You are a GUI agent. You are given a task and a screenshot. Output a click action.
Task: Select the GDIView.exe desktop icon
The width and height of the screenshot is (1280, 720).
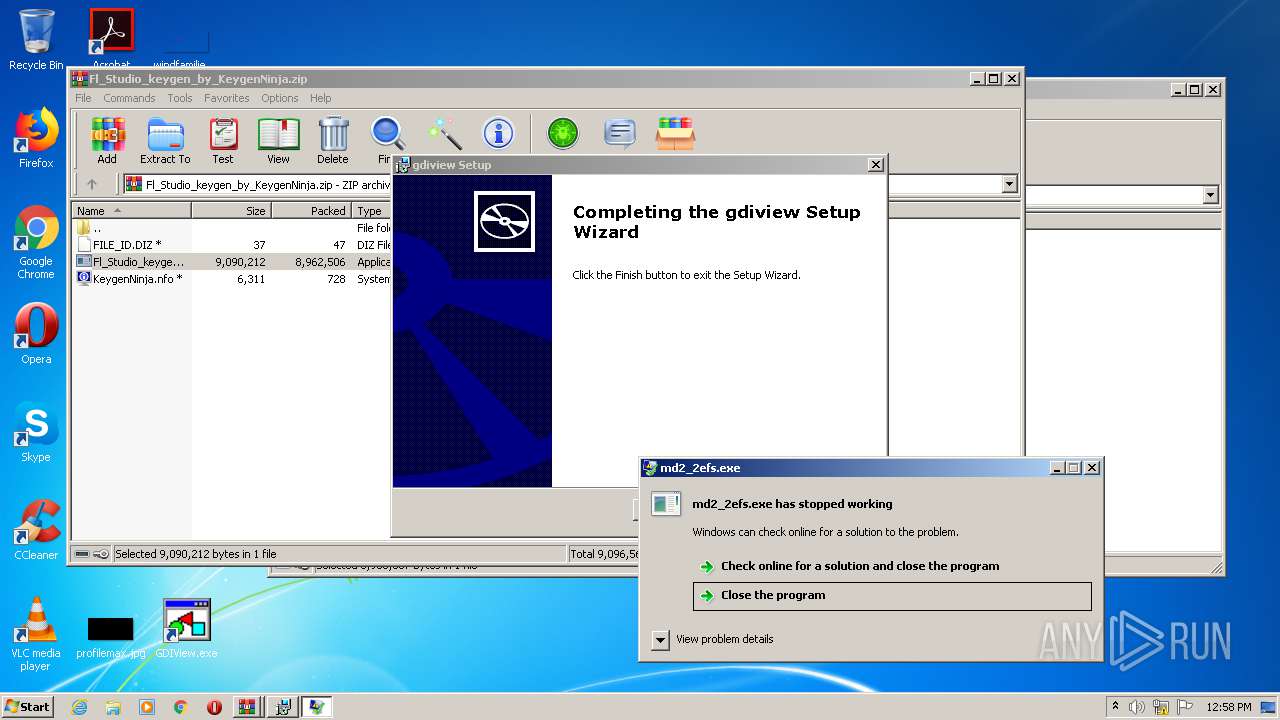pyautogui.click(x=187, y=628)
